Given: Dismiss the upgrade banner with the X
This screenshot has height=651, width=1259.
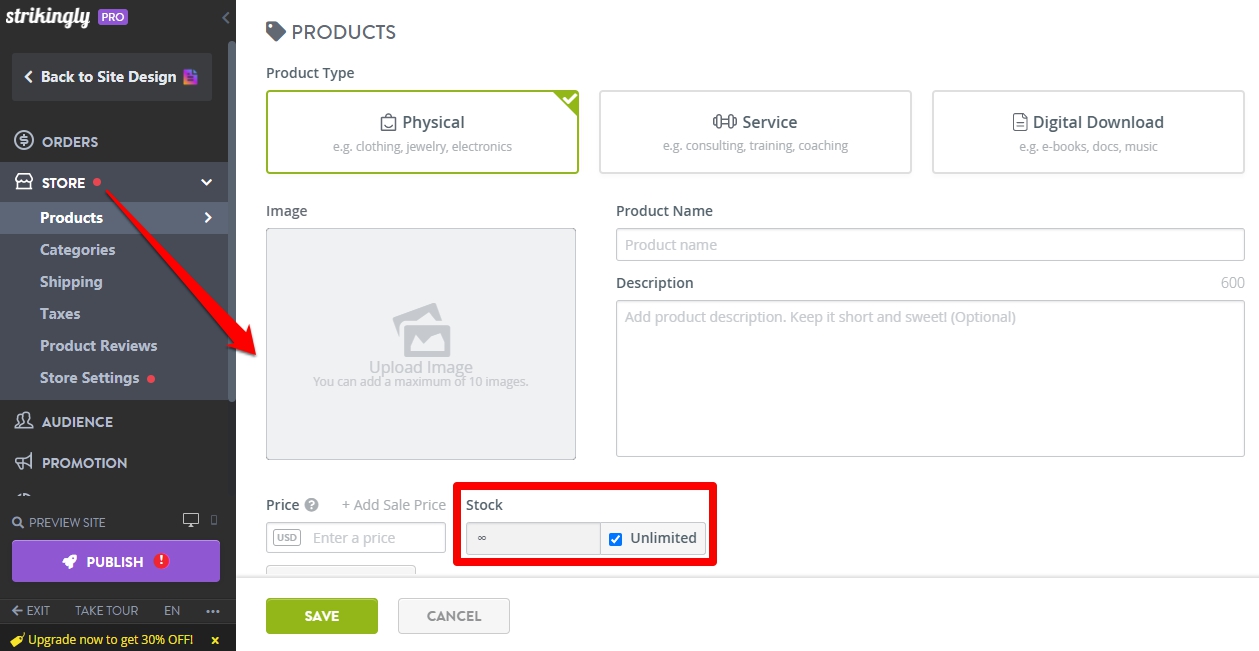Looking at the screenshot, I should click(x=215, y=640).
